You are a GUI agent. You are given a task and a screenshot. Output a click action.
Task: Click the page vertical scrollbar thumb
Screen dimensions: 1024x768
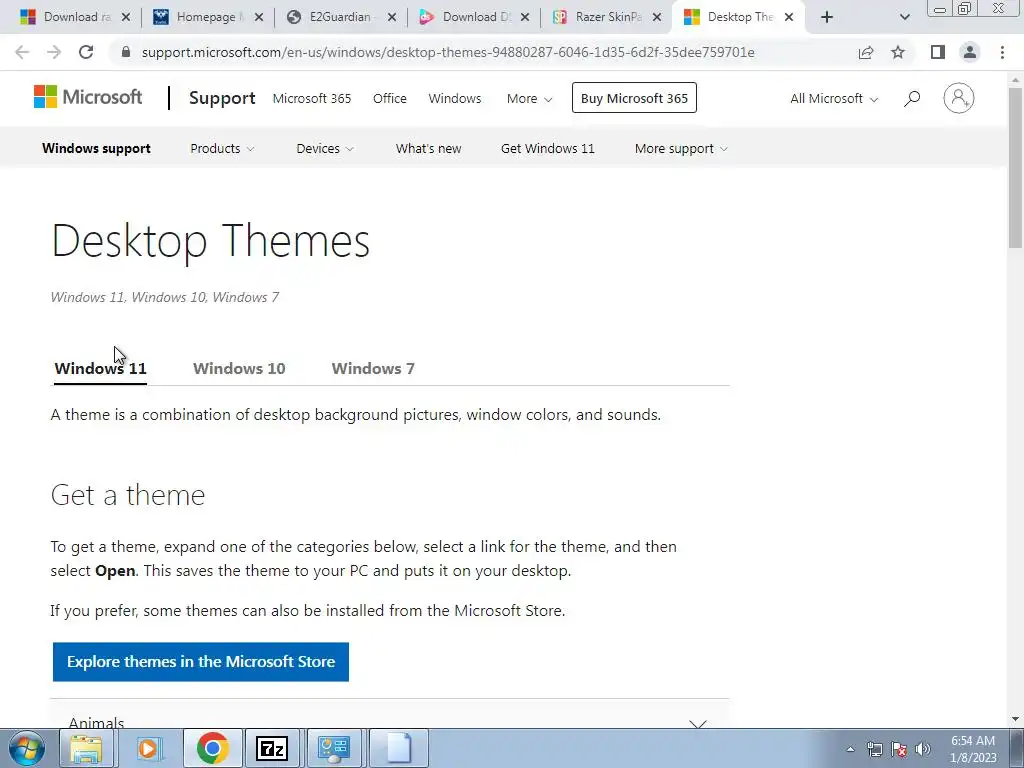tap(1015, 167)
